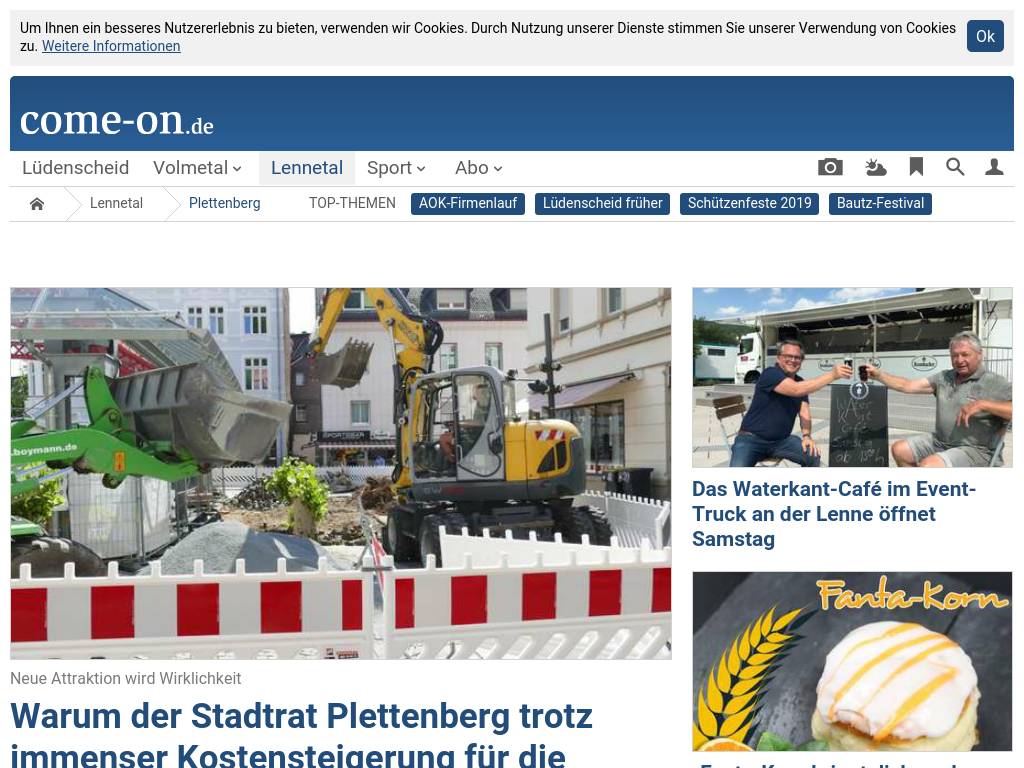The height and width of the screenshot is (768, 1024).
Task: Open the bookmarks icon
Action: pyautogui.click(x=916, y=167)
